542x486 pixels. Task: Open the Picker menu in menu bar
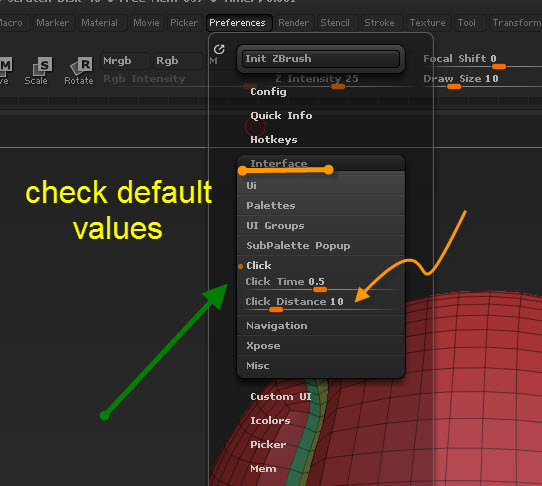point(184,23)
